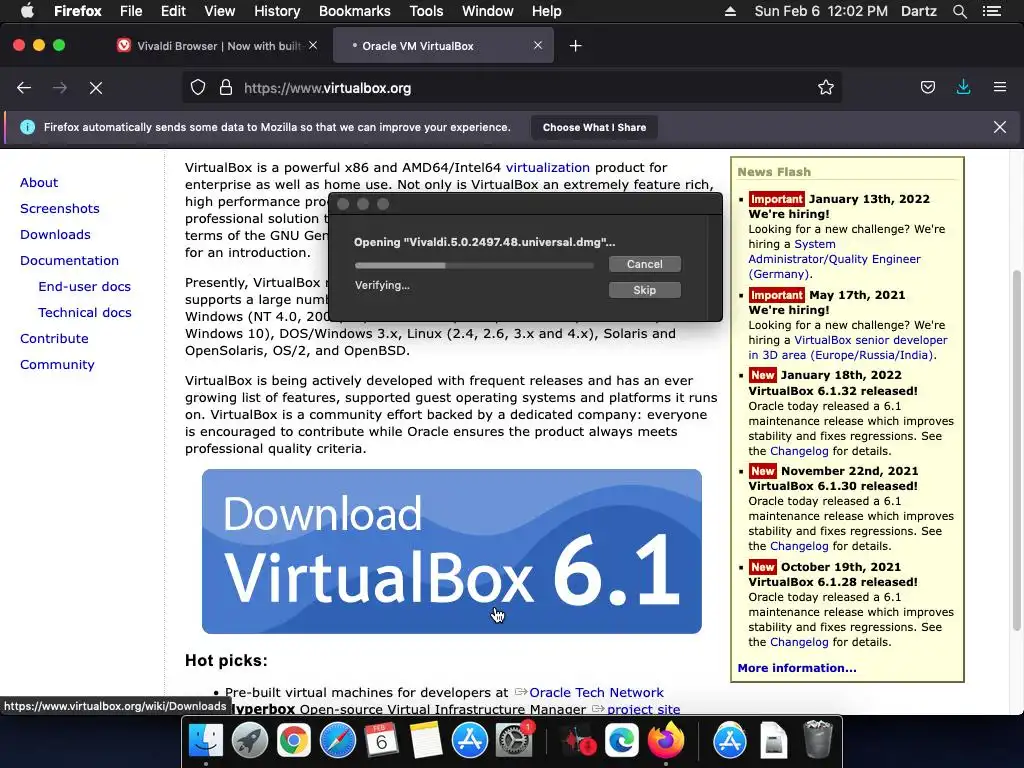This screenshot has height=768, width=1024.
Task: Open the Changelog link for 6.1.32
Action: [x=799, y=451]
